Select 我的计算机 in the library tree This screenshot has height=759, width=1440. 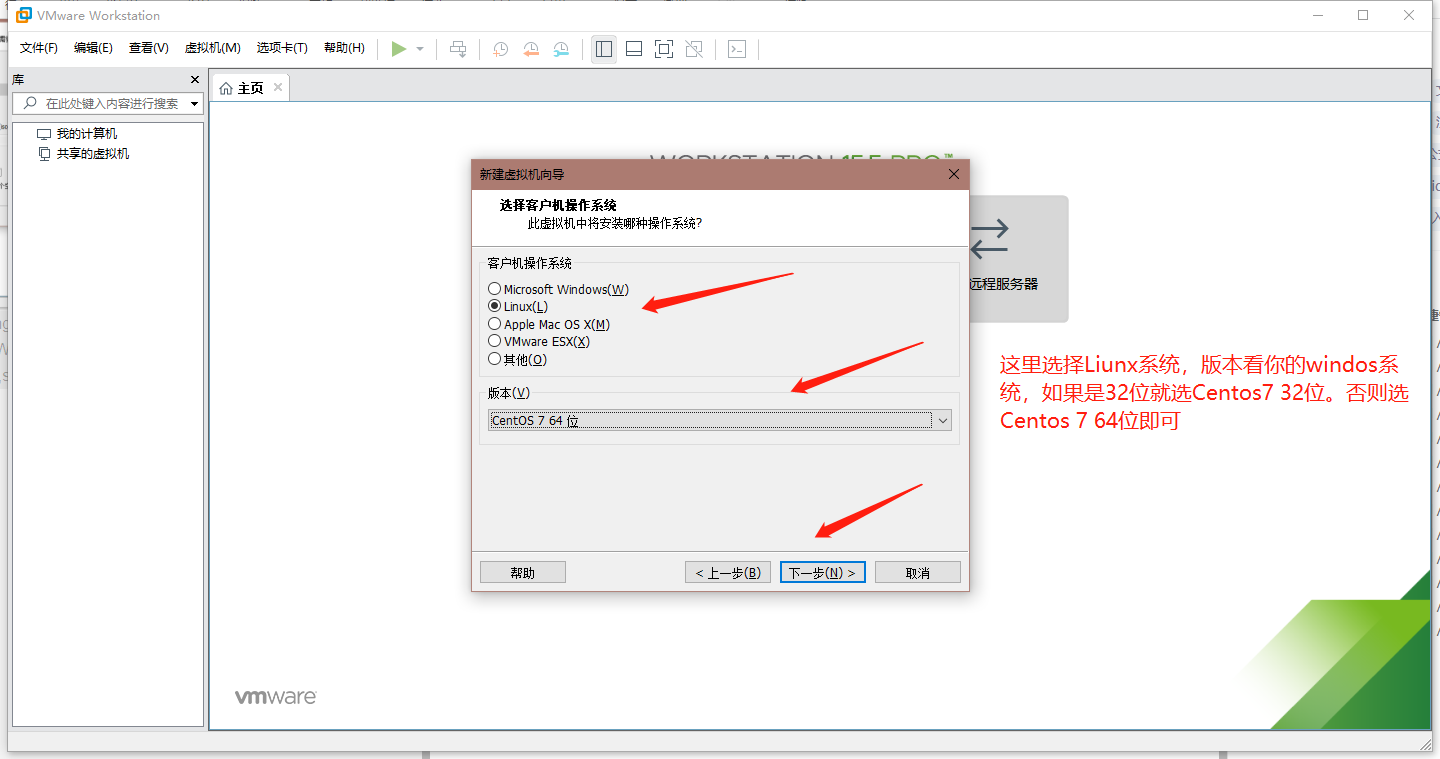pos(86,134)
